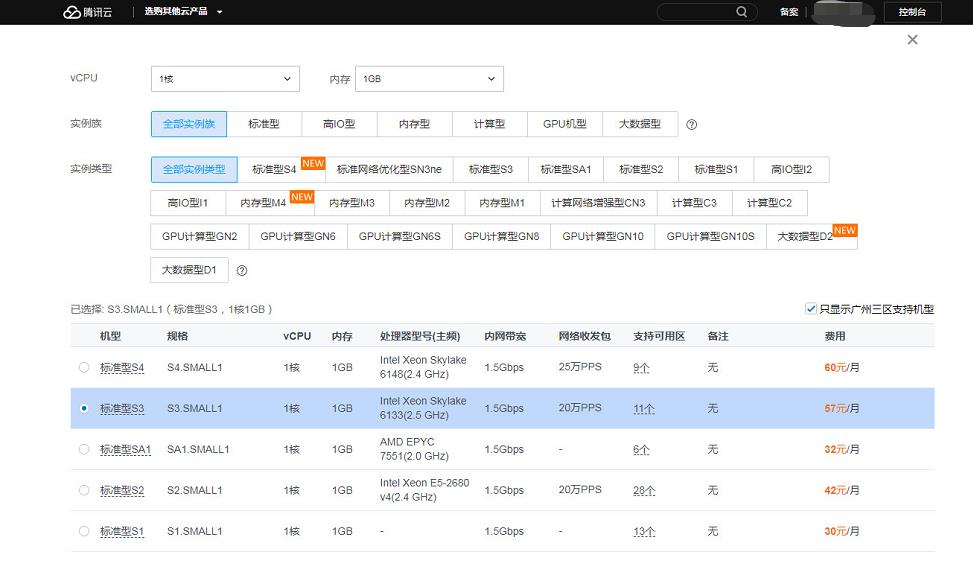
Task: Click the top search input field
Action: 696,12
